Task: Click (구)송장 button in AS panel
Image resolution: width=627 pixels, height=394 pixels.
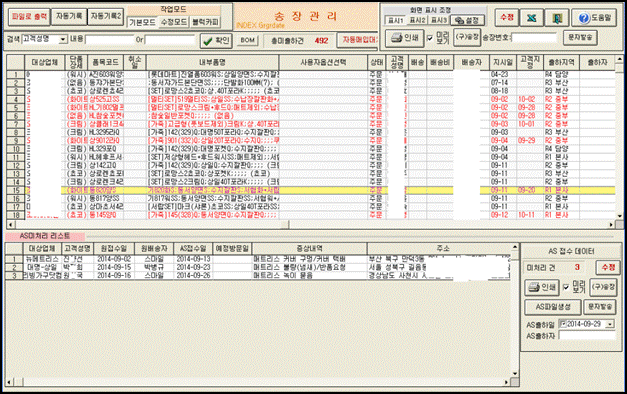Action: [603, 287]
